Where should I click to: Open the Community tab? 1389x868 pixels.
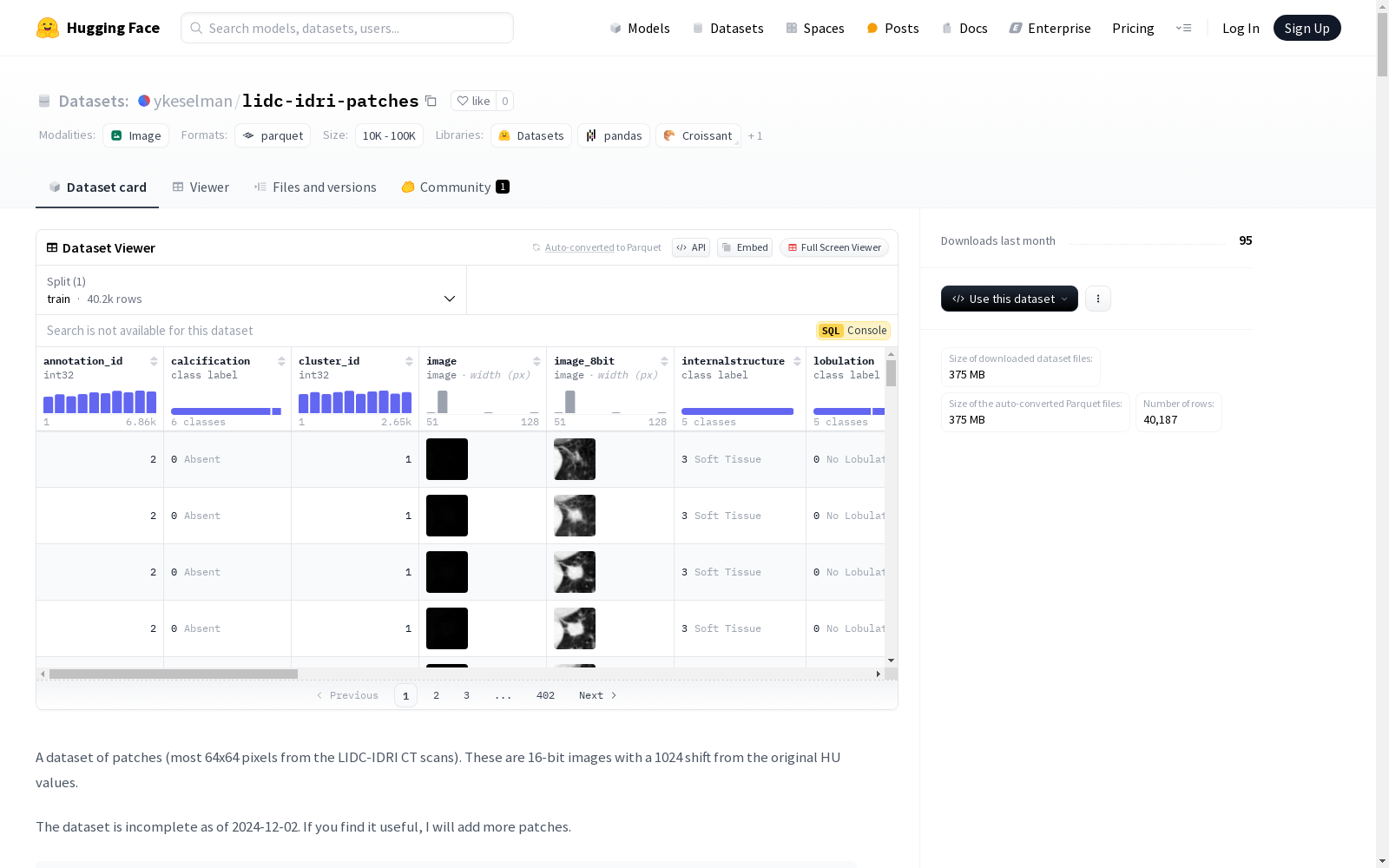click(455, 187)
